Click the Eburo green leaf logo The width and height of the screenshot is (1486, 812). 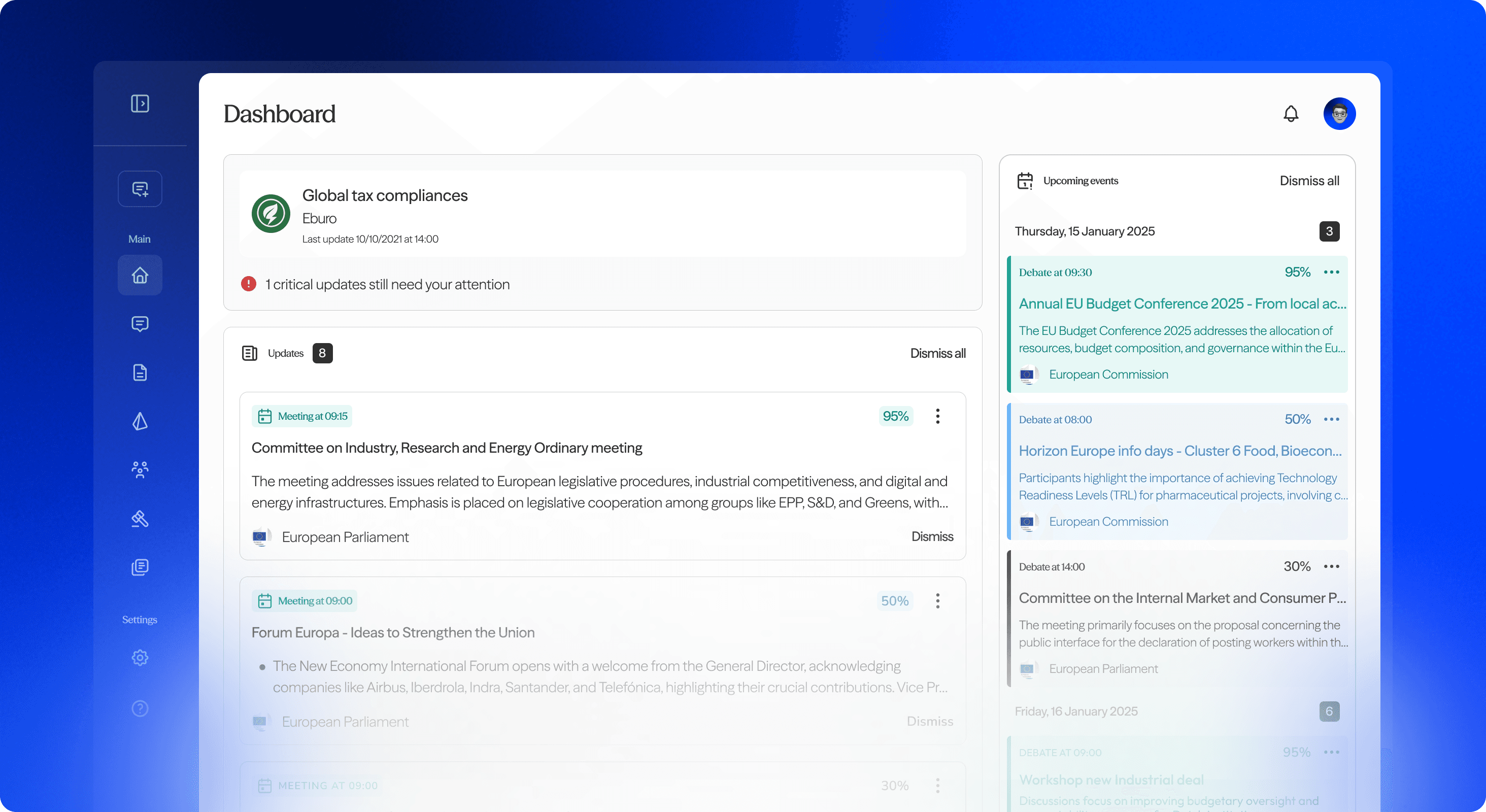point(271,213)
